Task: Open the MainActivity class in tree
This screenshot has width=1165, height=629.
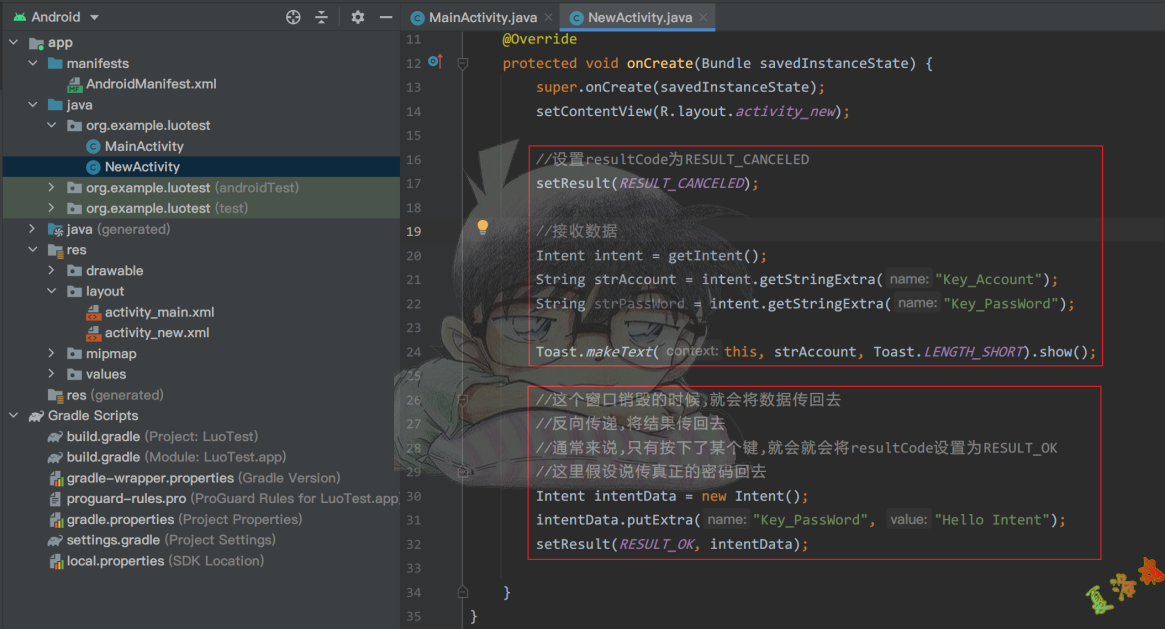Action: (x=144, y=146)
